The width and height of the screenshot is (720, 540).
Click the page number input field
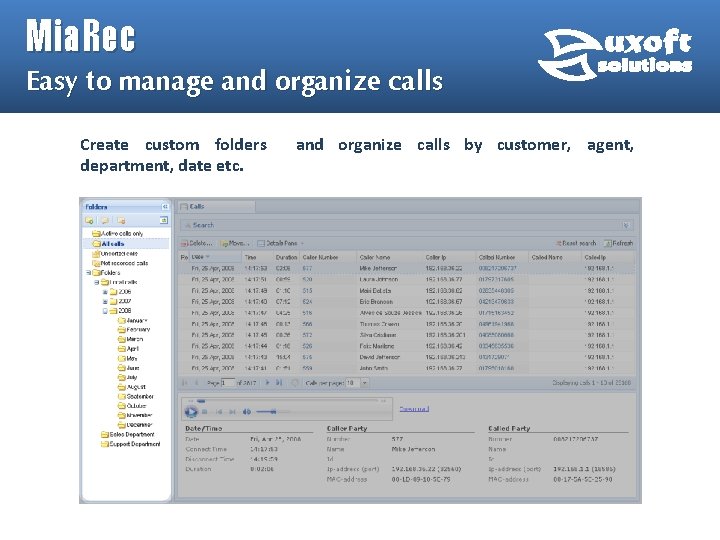coord(228,383)
